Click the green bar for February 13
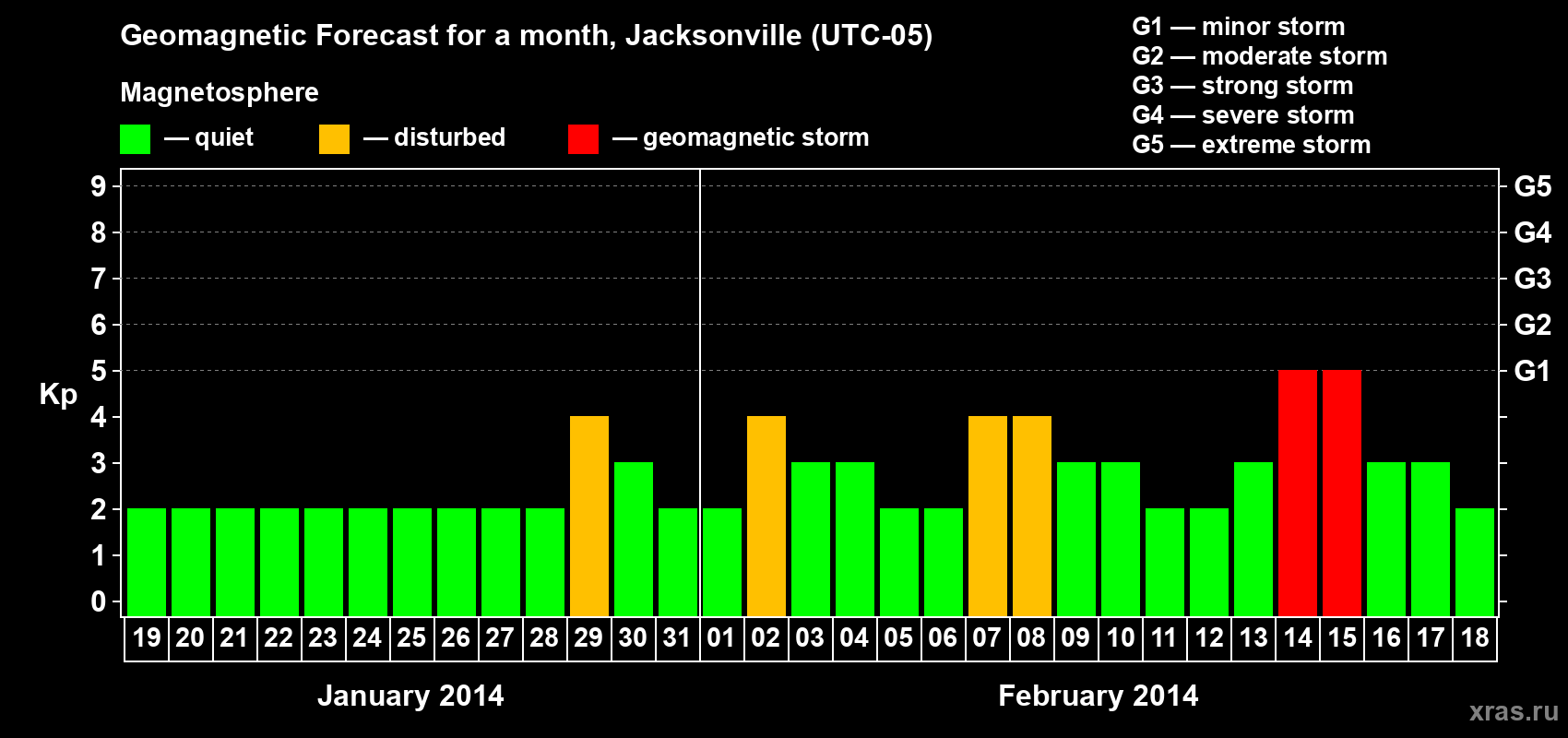Viewport: 1568px width, 738px height. pos(1253,539)
